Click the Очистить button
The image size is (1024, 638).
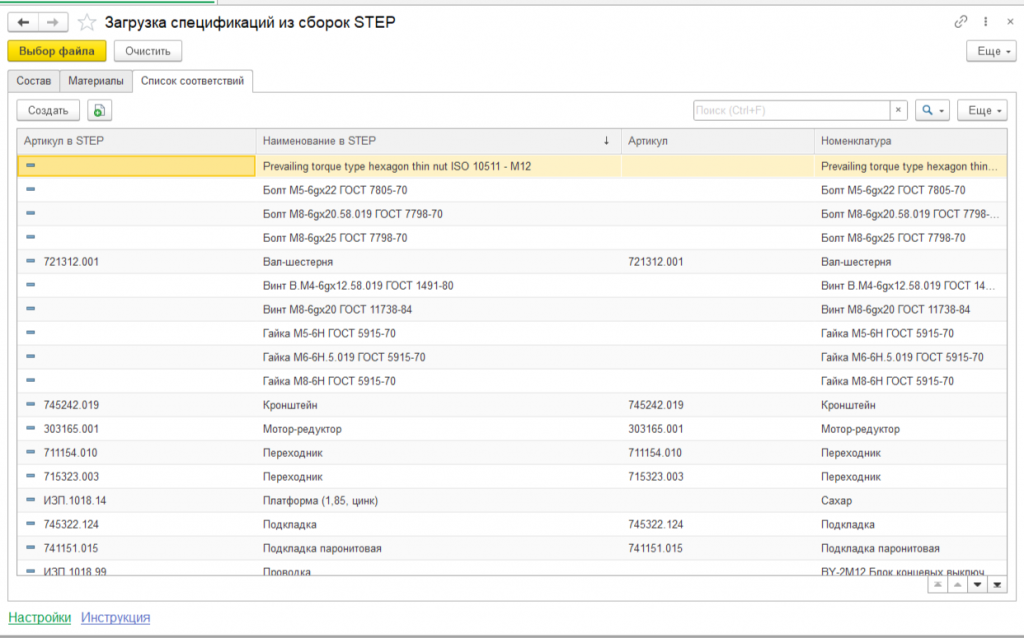(x=148, y=51)
